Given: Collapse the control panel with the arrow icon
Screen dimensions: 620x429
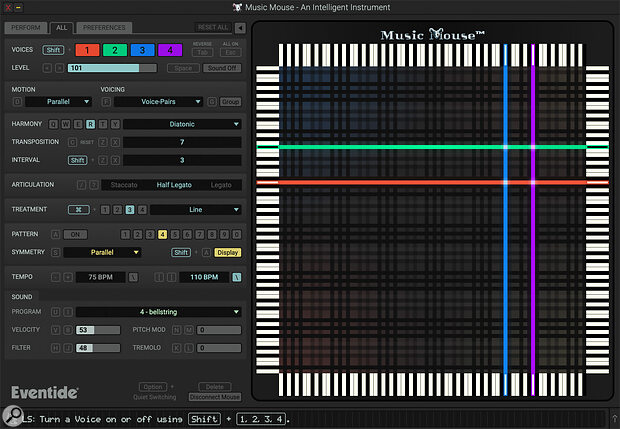Looking at the screenshot, I should tap(240, 28).
